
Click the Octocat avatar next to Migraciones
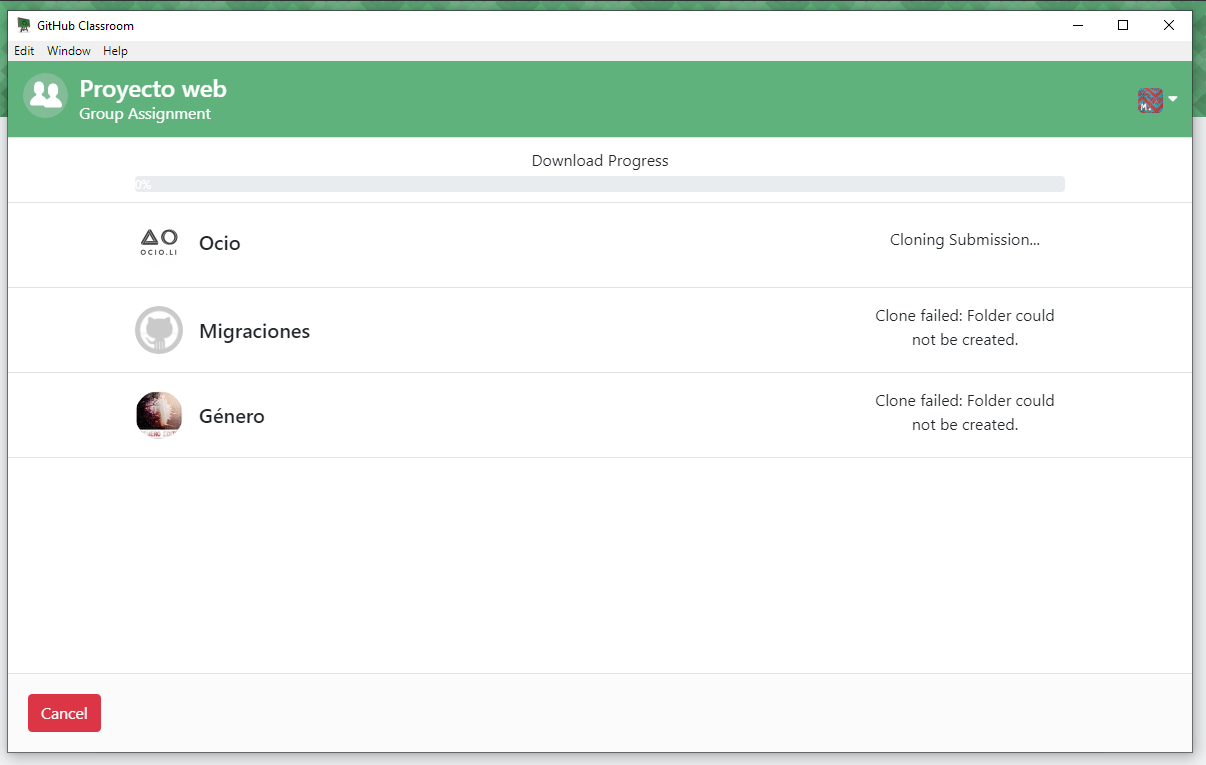[158, 329]
